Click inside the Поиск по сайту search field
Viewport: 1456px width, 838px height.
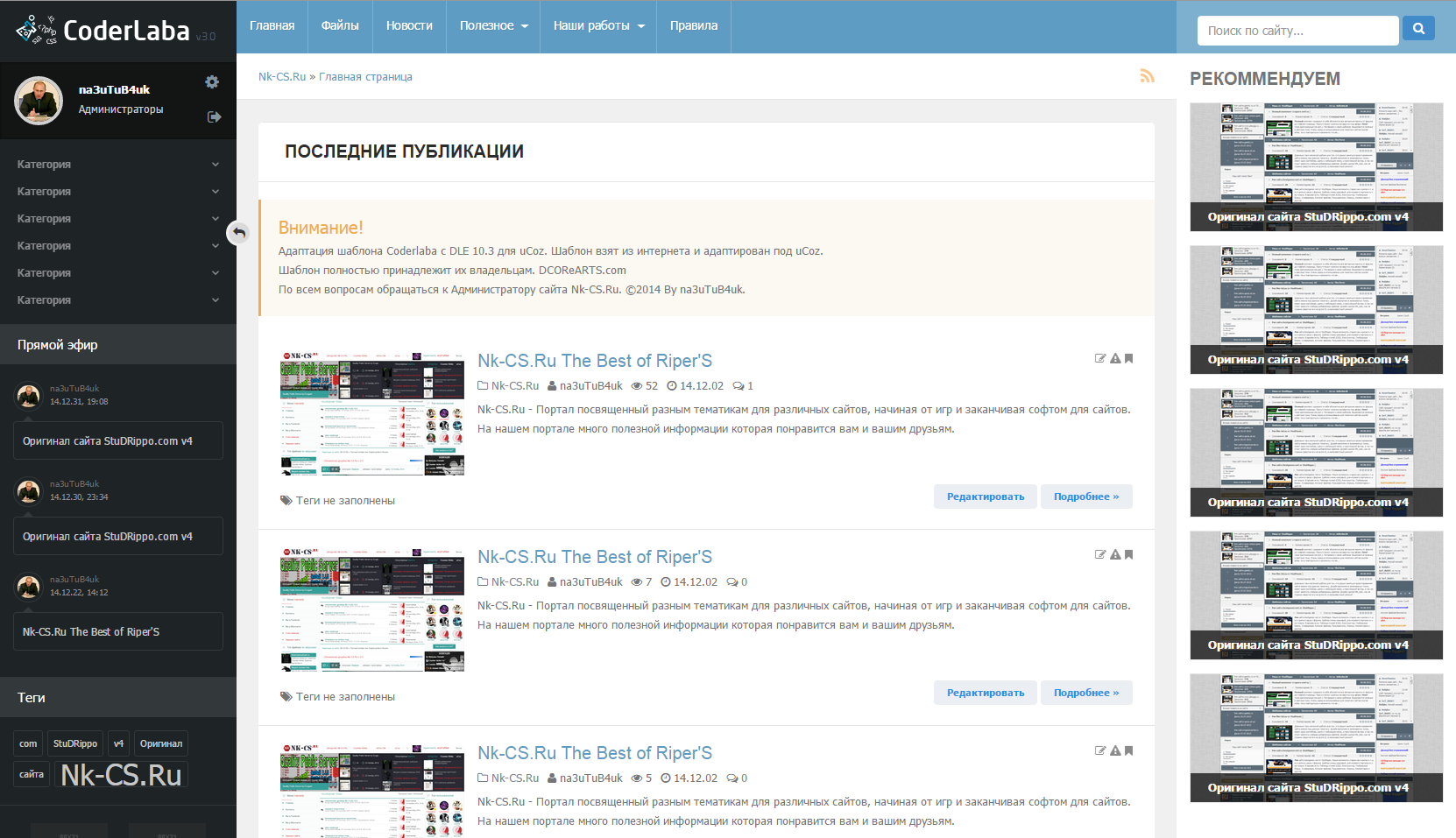[1297, 31]
